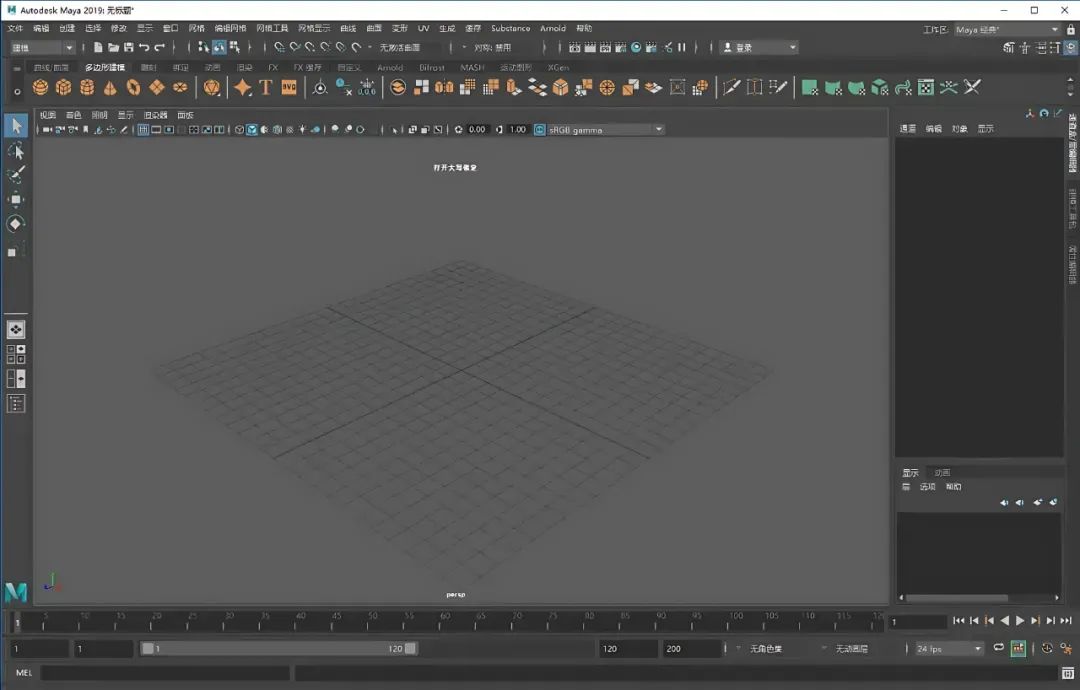Screen dimensions: 1080x690
Task: Create a polygon cube from the shelf
Action: click(x=64, y=88)
